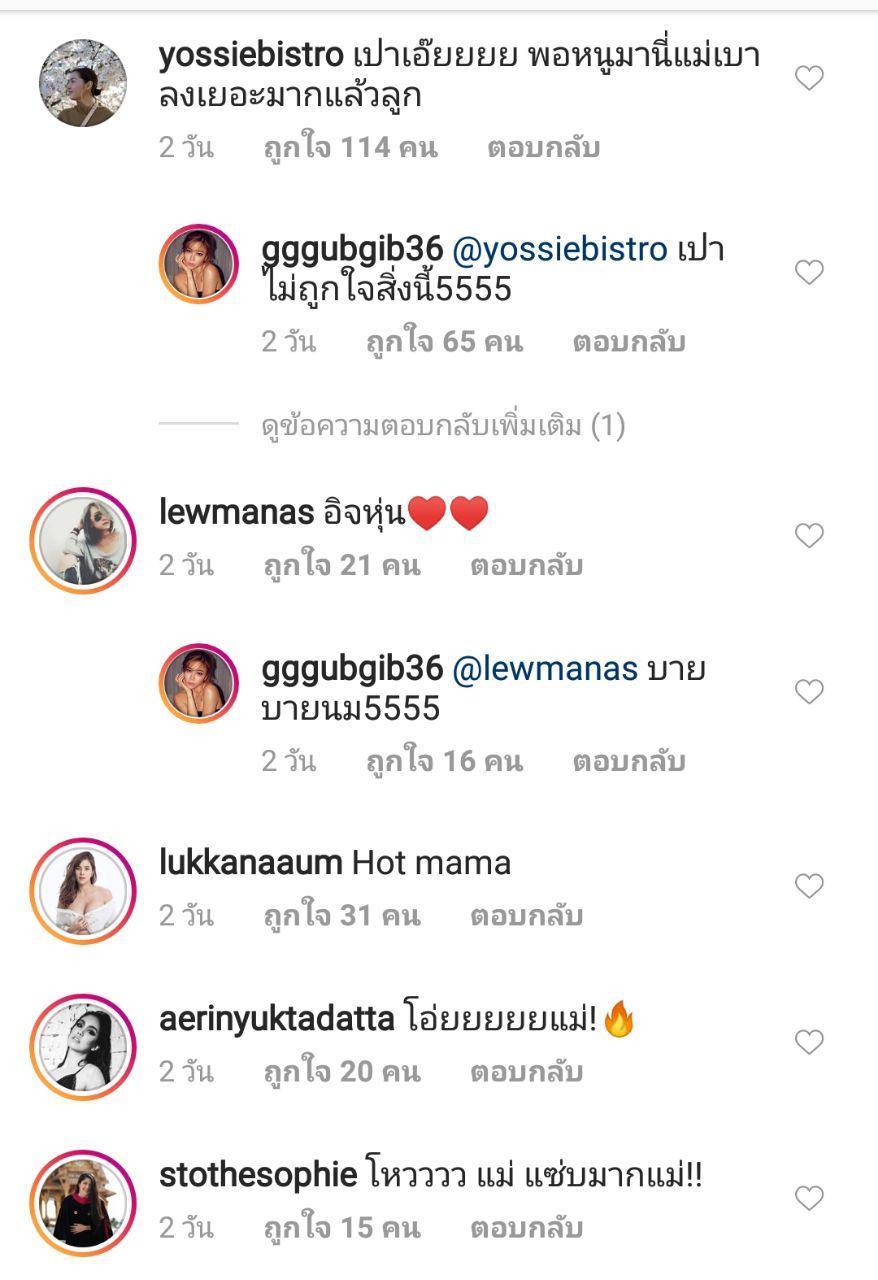Reply to the "Hot mama" comment
The width and height of the screenshot is (878, 1280).
(x=526, y=916)
